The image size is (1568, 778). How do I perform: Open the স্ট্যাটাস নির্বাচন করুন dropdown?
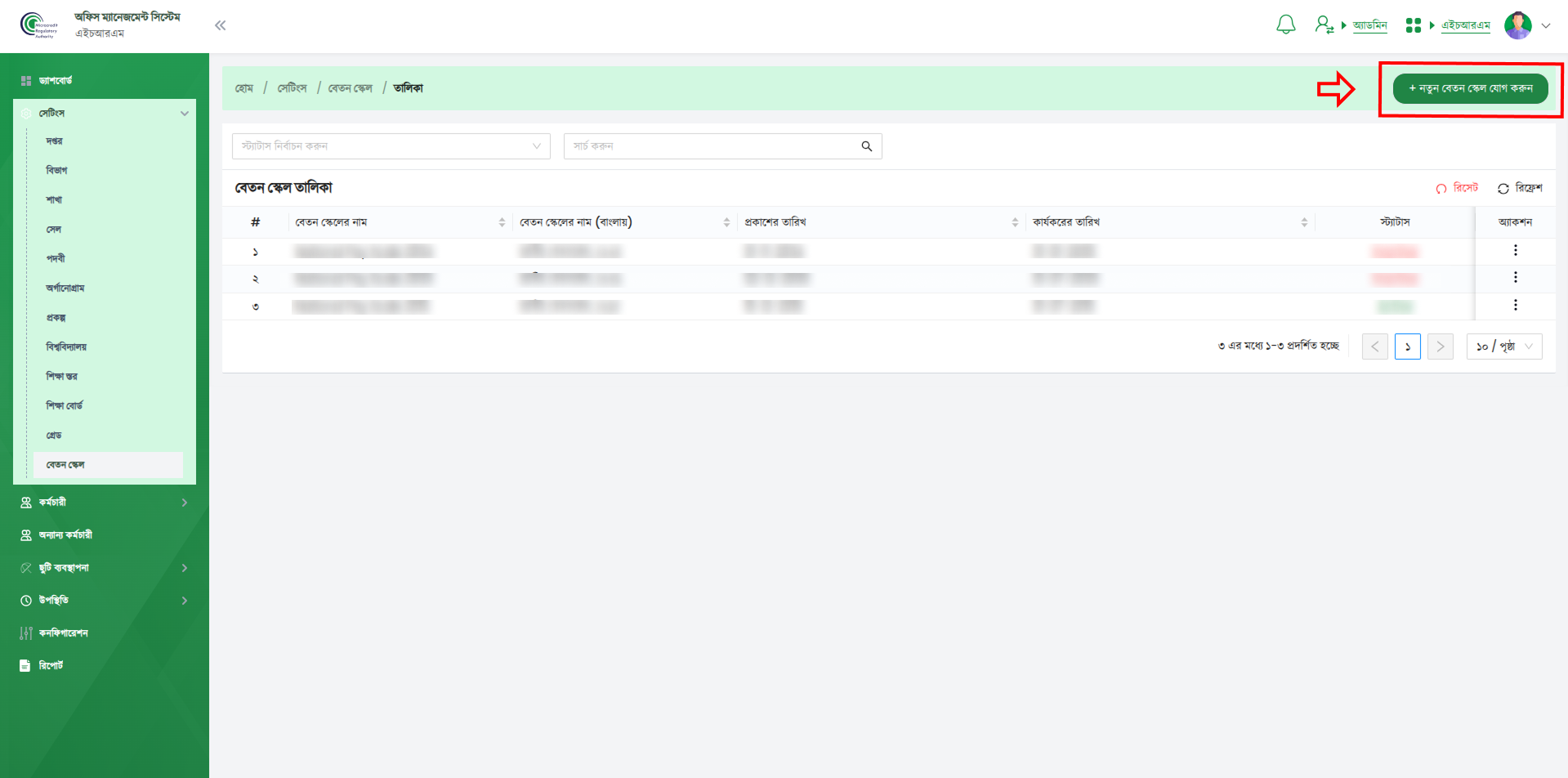[391, 146]
